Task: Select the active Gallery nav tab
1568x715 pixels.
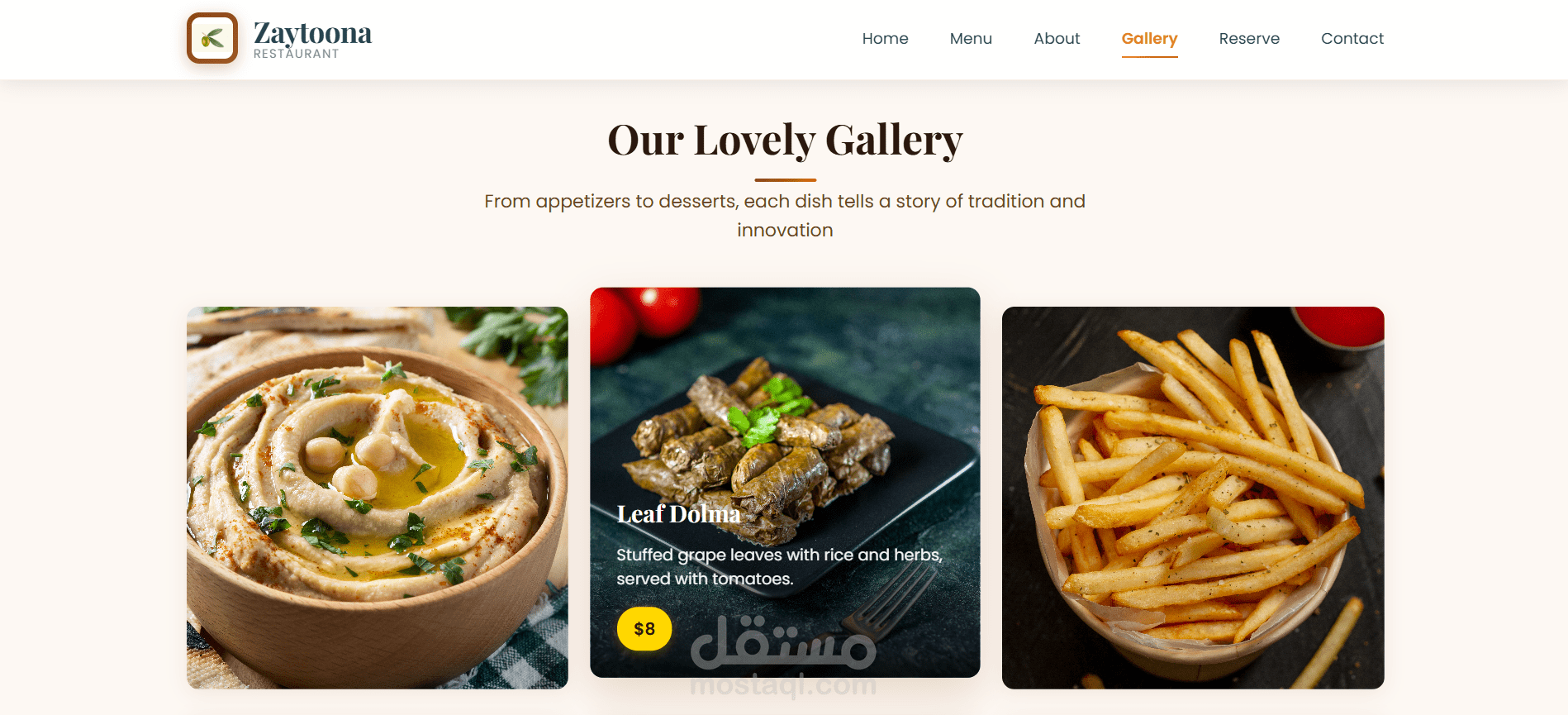Action: click(1149, 39)
